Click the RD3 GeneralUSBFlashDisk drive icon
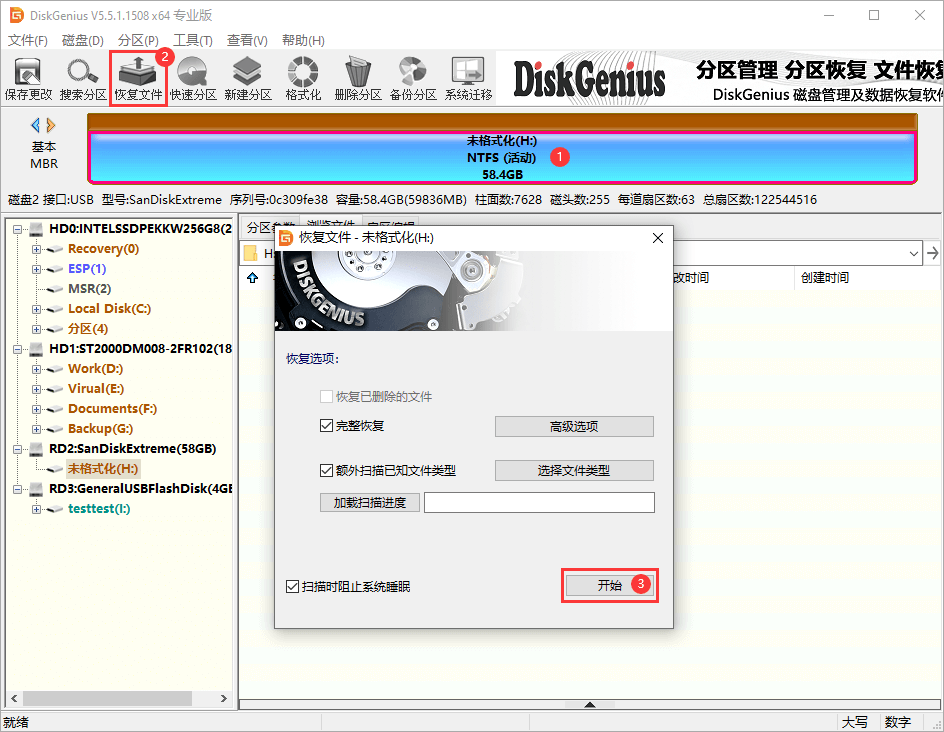 (37, 489)
